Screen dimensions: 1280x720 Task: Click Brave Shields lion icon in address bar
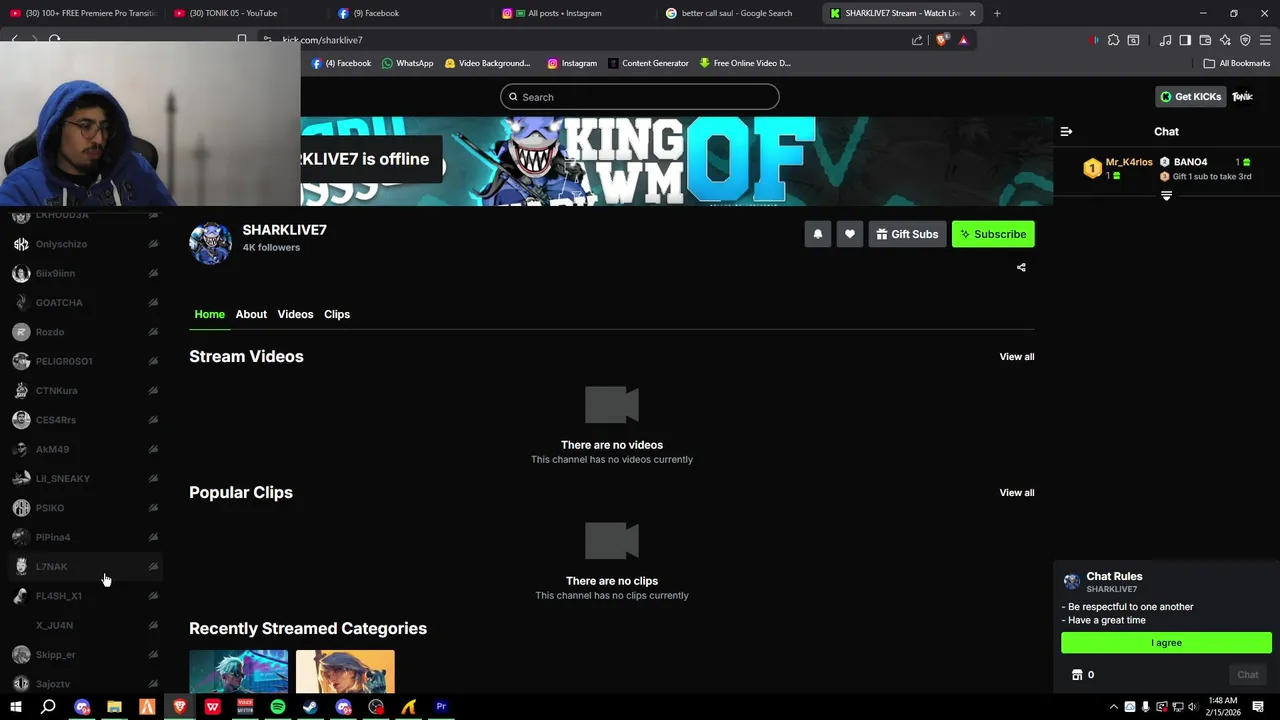[942, 40]
